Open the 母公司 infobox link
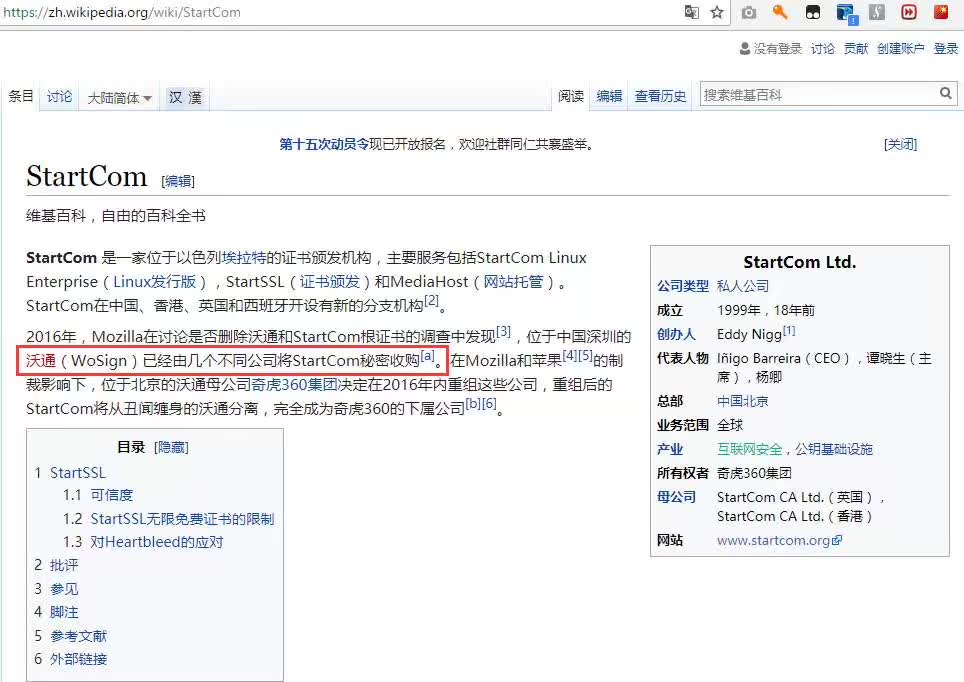The width and height of the screenshot is (964, 682). [676, 497]
